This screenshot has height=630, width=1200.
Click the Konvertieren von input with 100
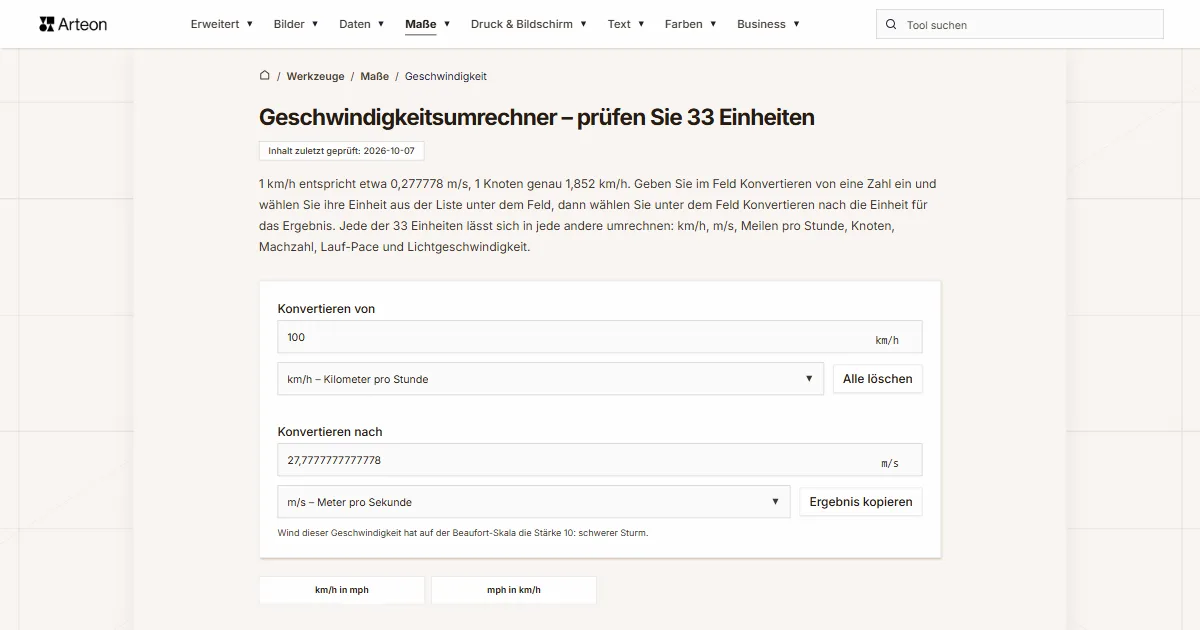coord(600,337)
